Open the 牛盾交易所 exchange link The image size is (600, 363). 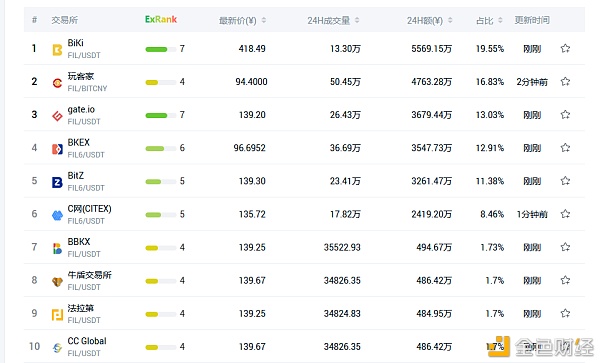(x=90, y=275)
